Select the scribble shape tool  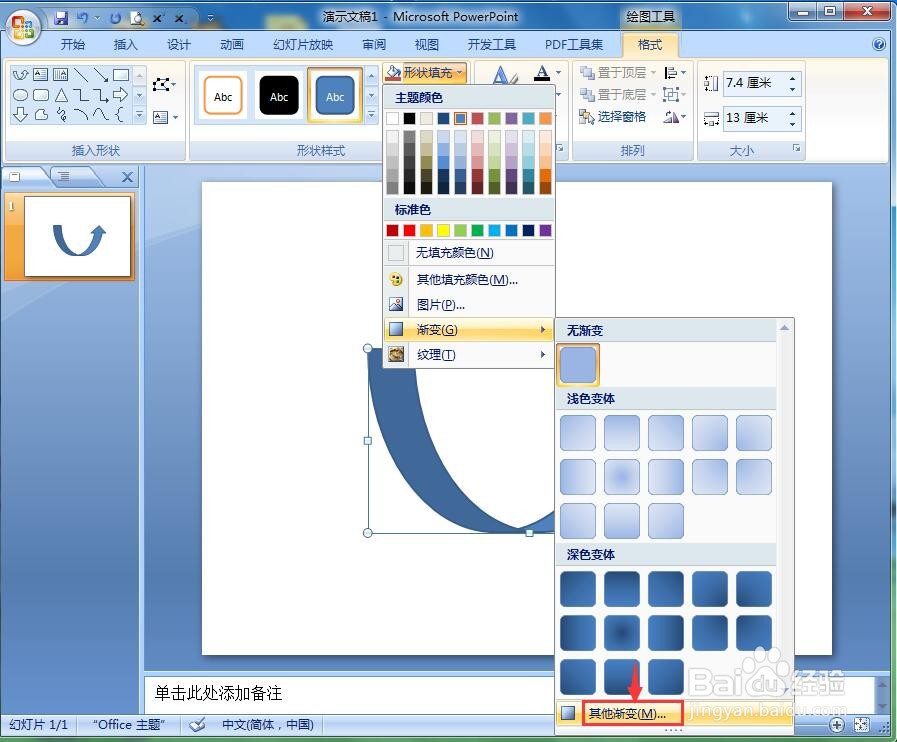pos(61,115)
